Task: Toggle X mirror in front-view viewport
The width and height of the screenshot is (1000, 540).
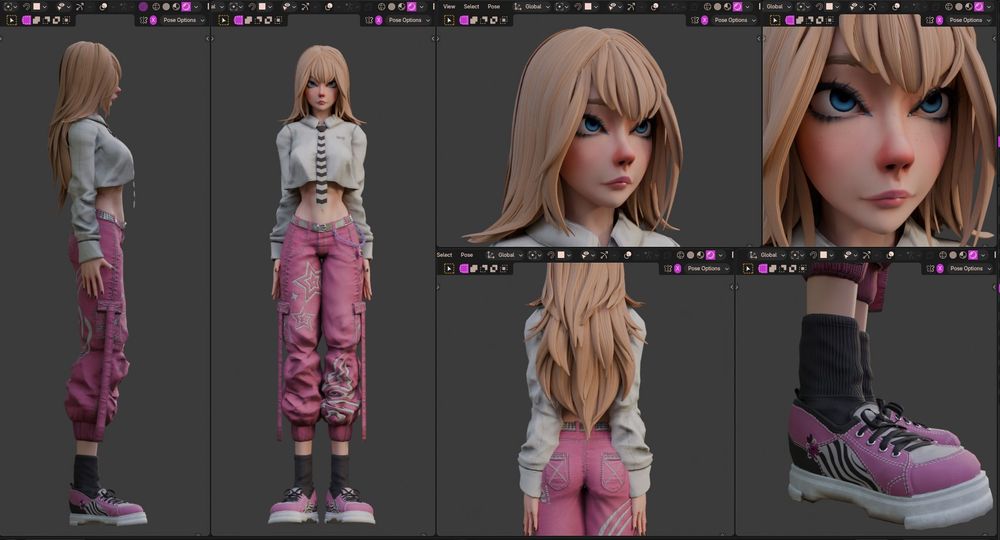Action: point(378,20)
